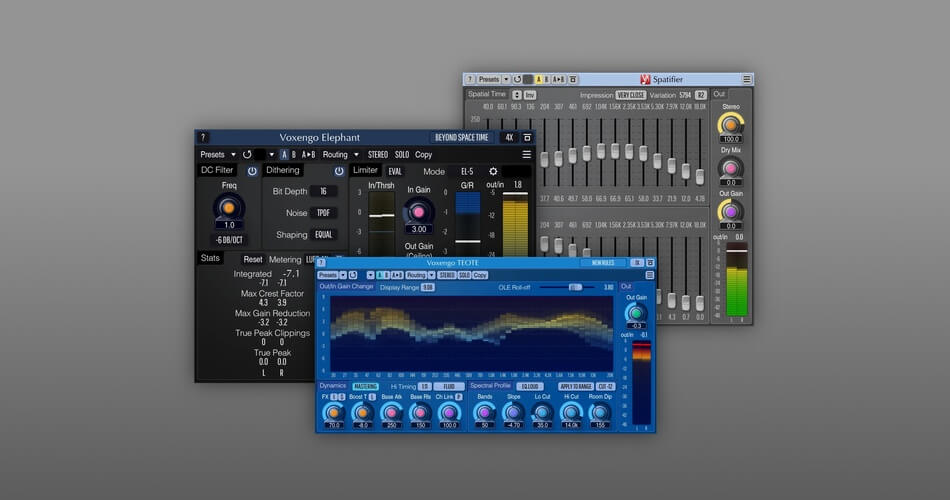Click TEOTE reset circular arrow icon
This screenshot has height=500, width=950.
pos(353,275)
